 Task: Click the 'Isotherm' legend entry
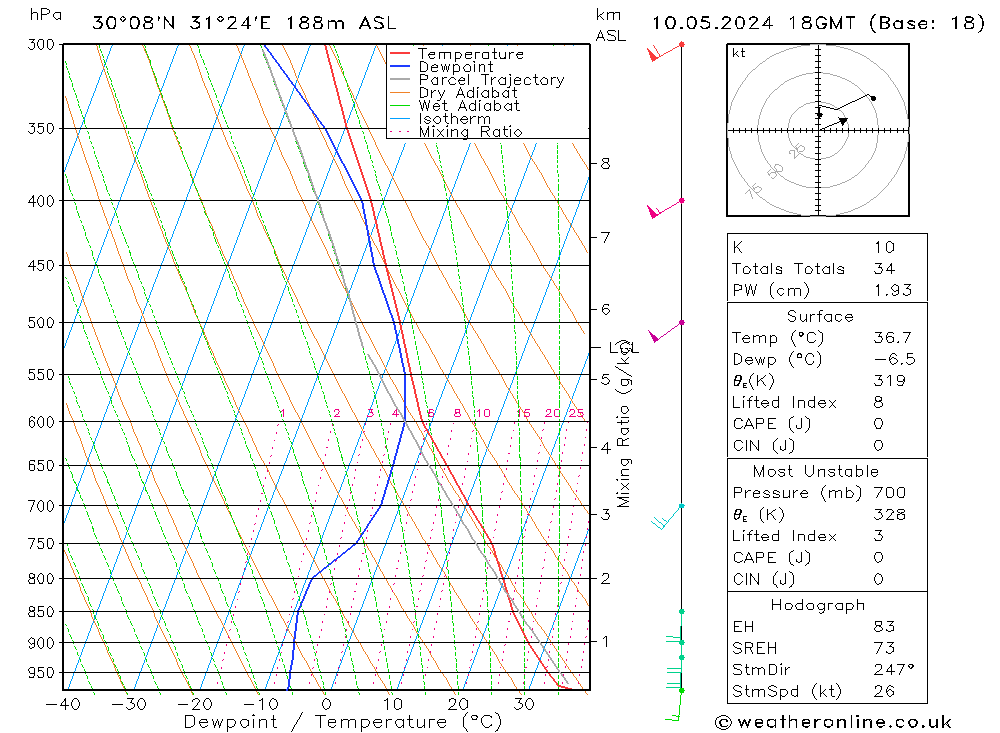(x=440, y=119)
